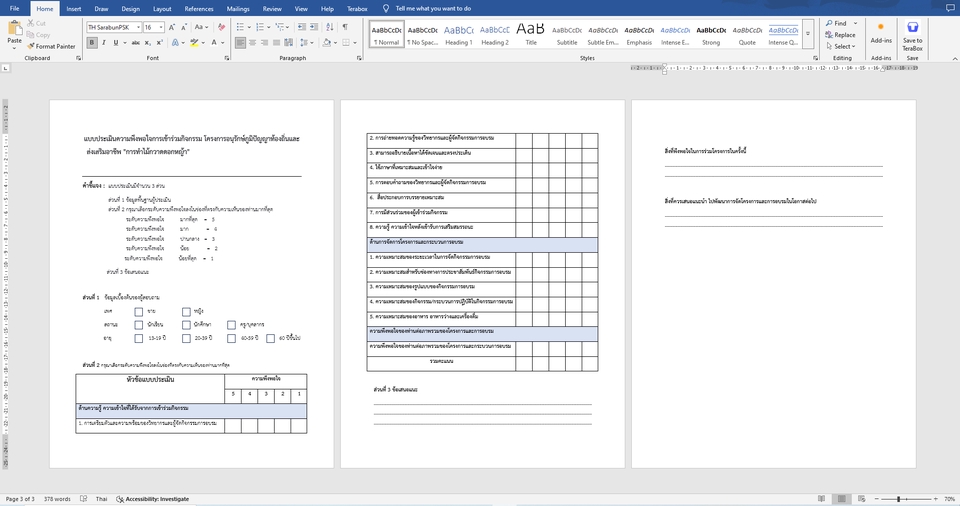Tick the checkbox for 20-39 age range
The height and width of the screenshot is (506, 960).
186,338
